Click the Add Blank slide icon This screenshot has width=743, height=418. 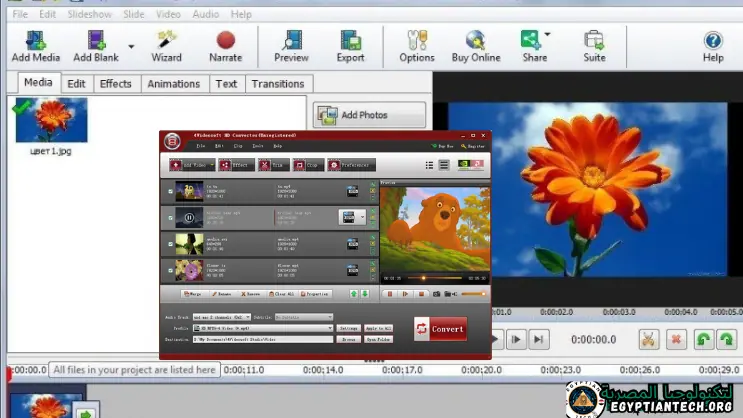(x=96, y=40)
